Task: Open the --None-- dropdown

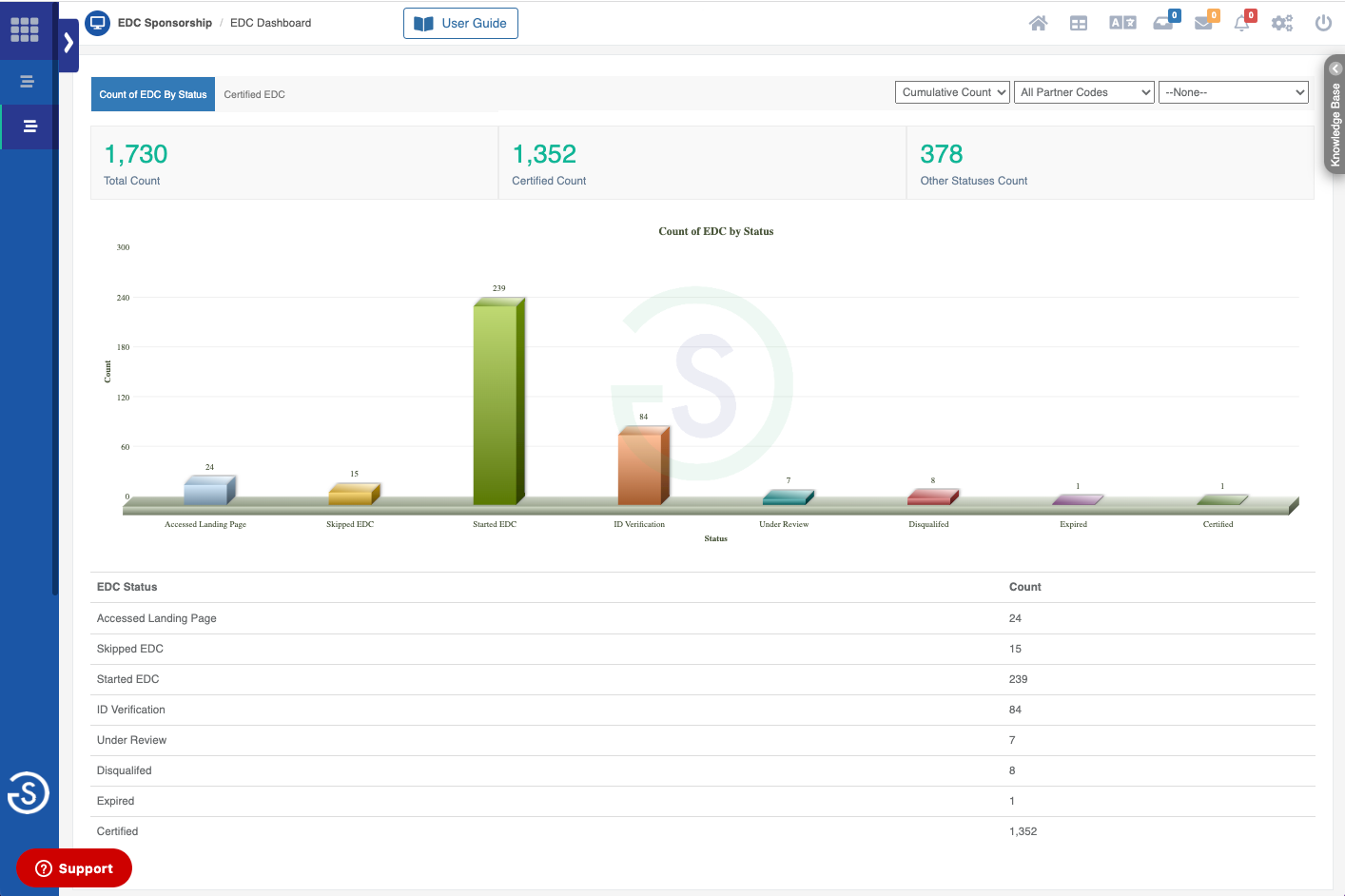Action: [x=1234, y=92]
